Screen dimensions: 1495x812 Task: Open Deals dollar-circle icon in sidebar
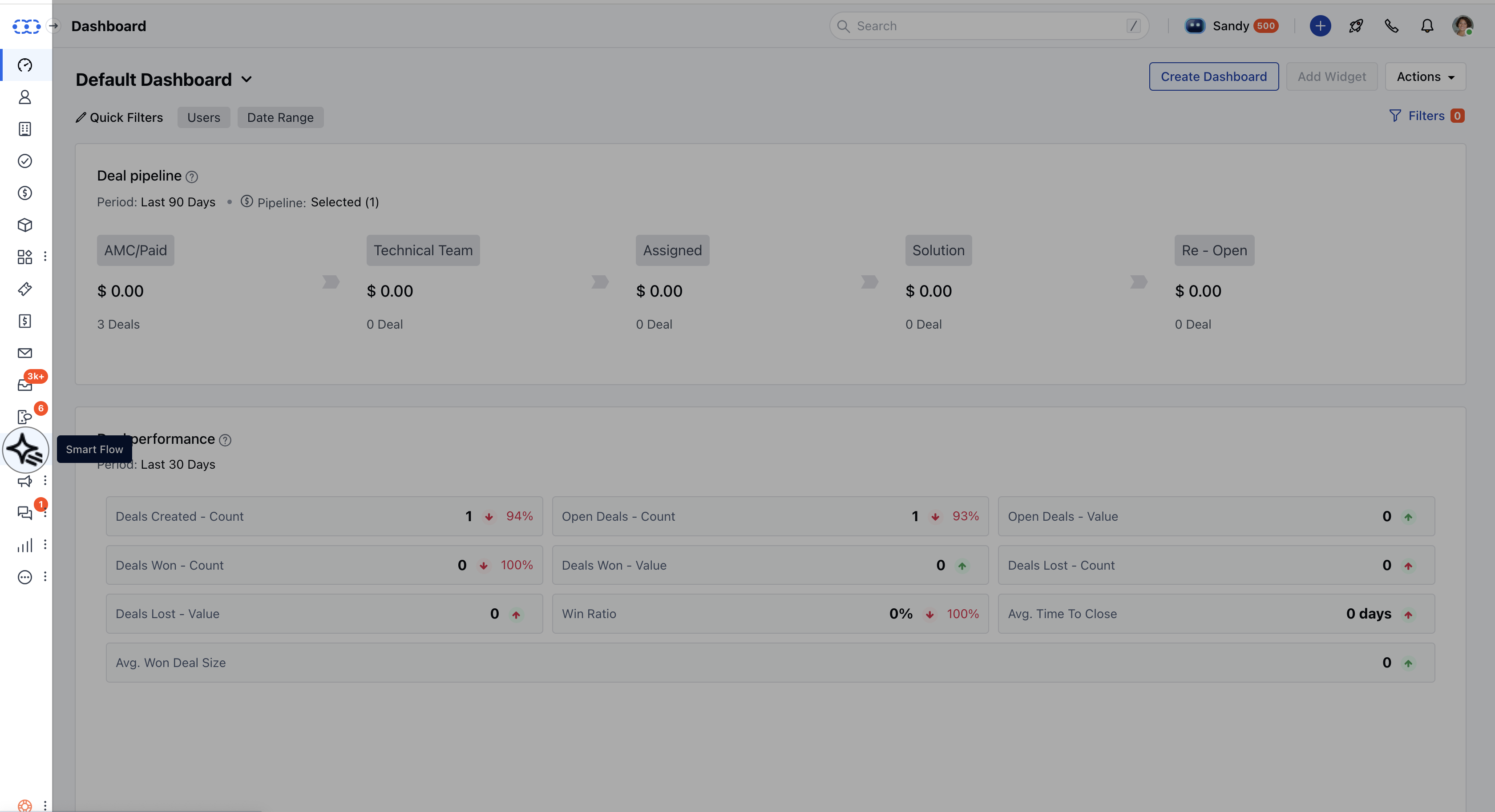(25, 193)
